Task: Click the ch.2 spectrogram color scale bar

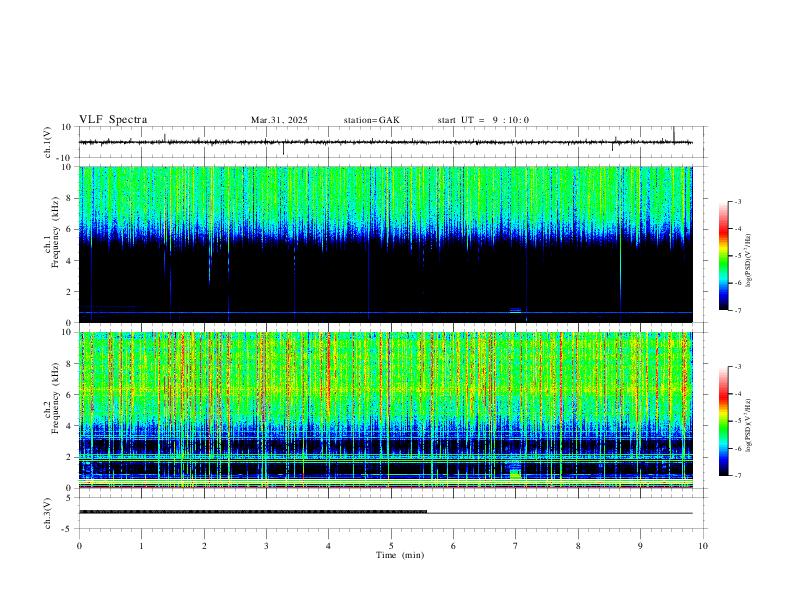Action: (723, 421)
